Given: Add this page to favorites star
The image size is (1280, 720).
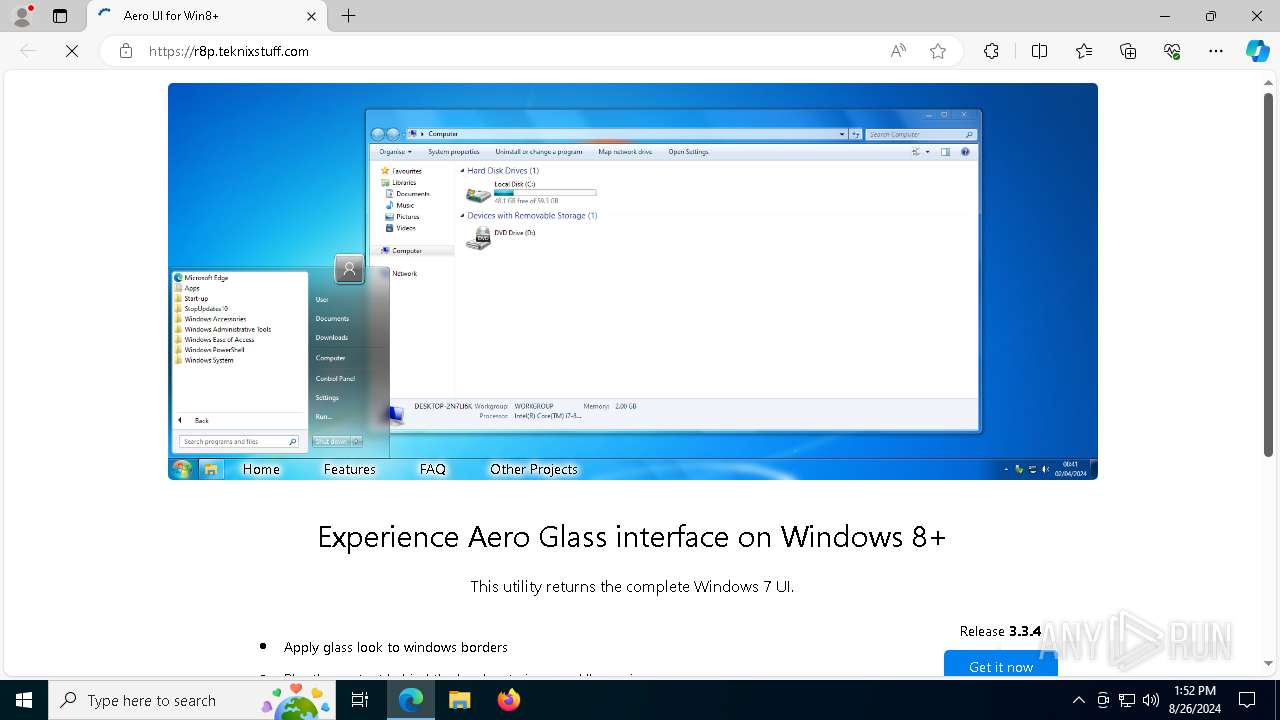Looking at the screenshot, I should 938,51.
